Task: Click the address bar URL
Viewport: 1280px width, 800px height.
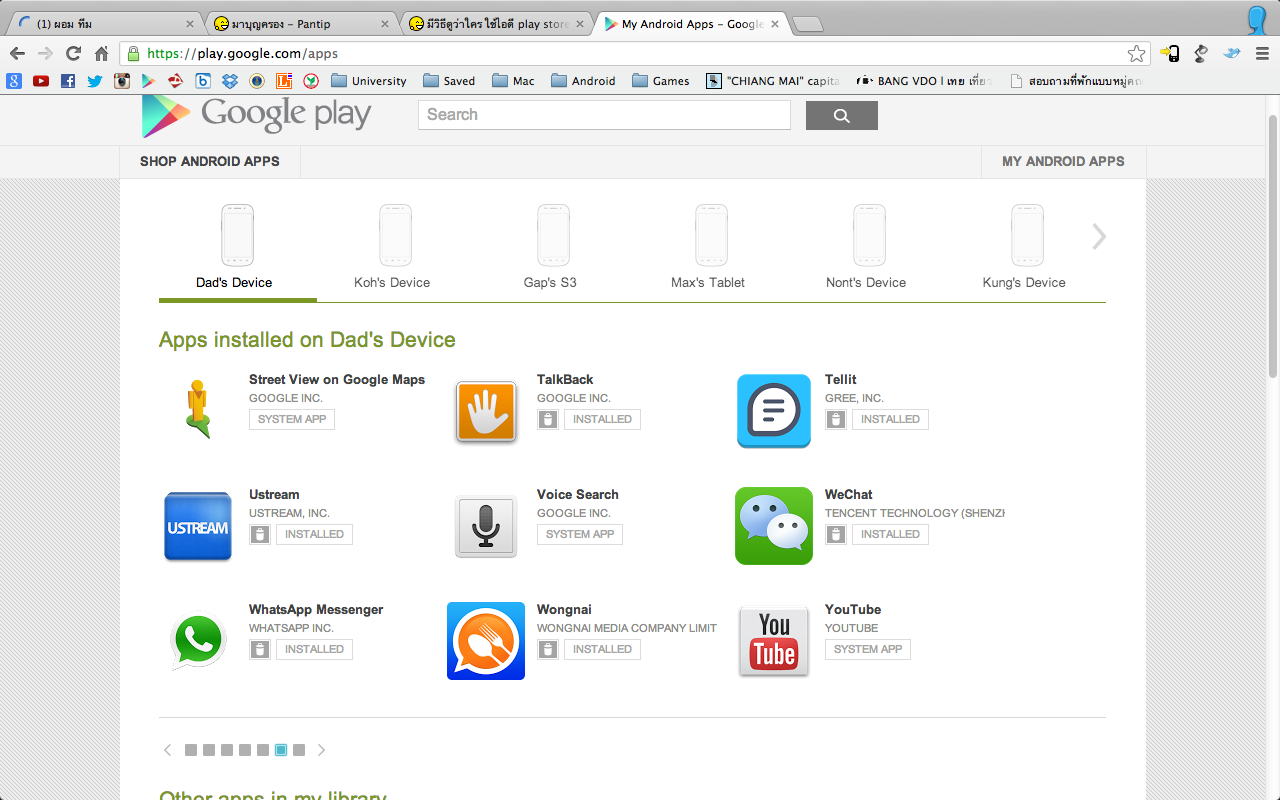Action: point(243,54)
